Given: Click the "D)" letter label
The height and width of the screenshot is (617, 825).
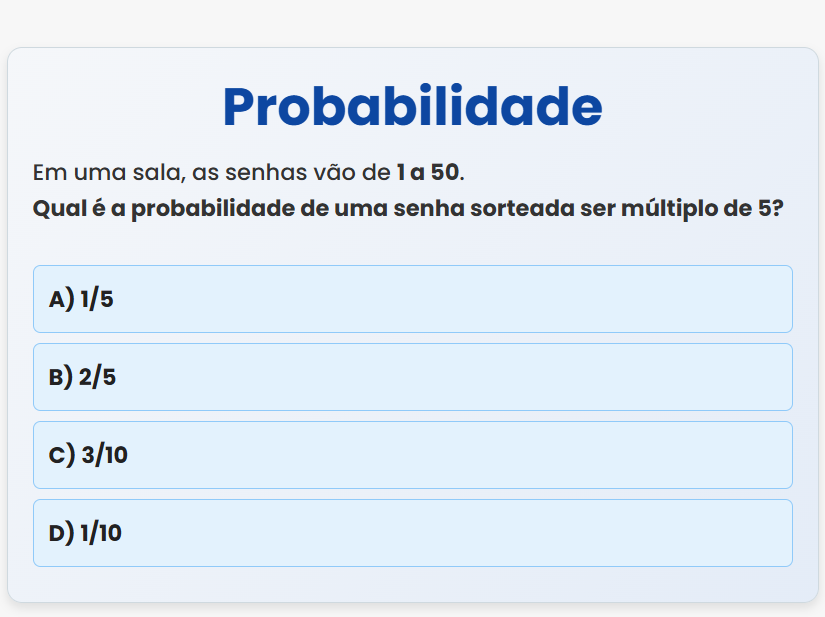Looking at the screenshot, I should pos(61,533).
